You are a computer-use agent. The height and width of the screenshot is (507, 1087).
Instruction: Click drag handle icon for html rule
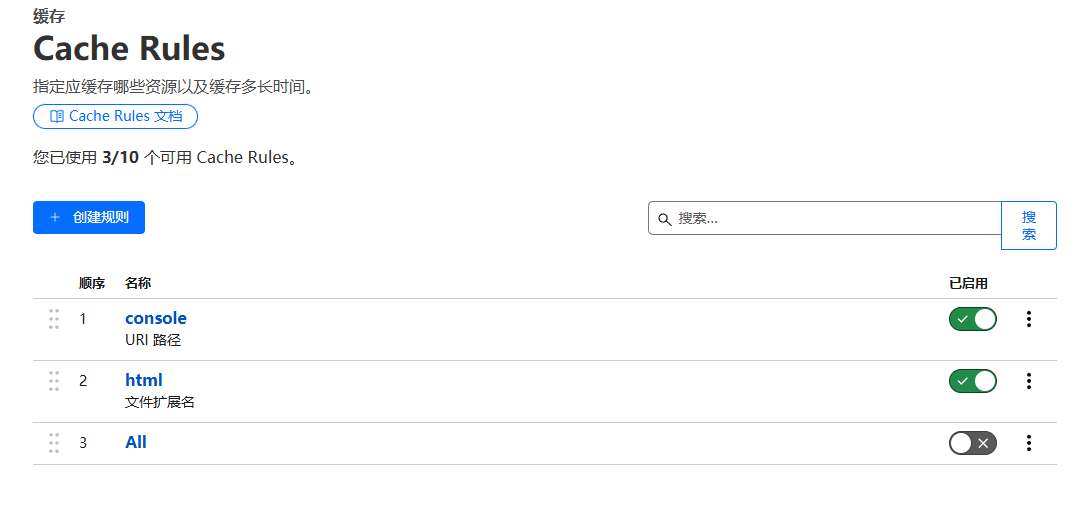coord(54,381)
